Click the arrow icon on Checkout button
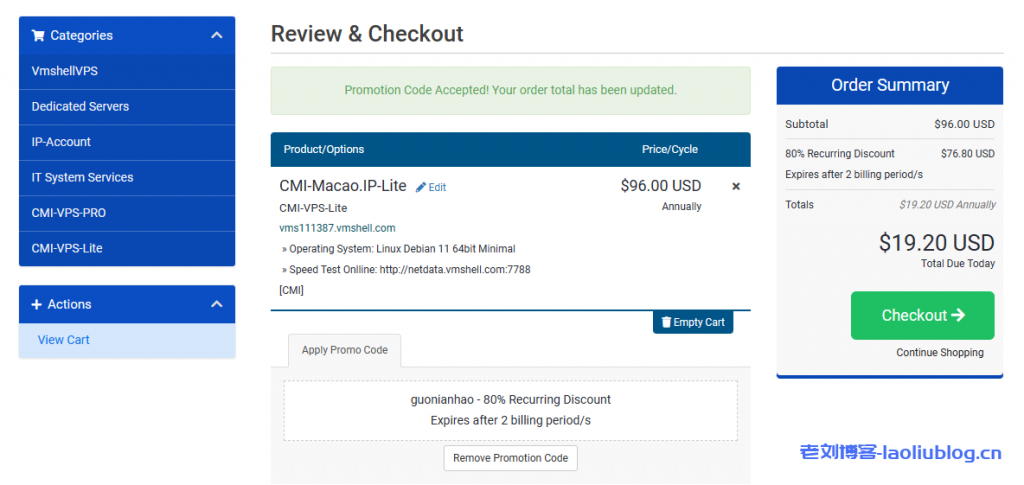Screen dimensions: 1024x485 pos(958,315)
